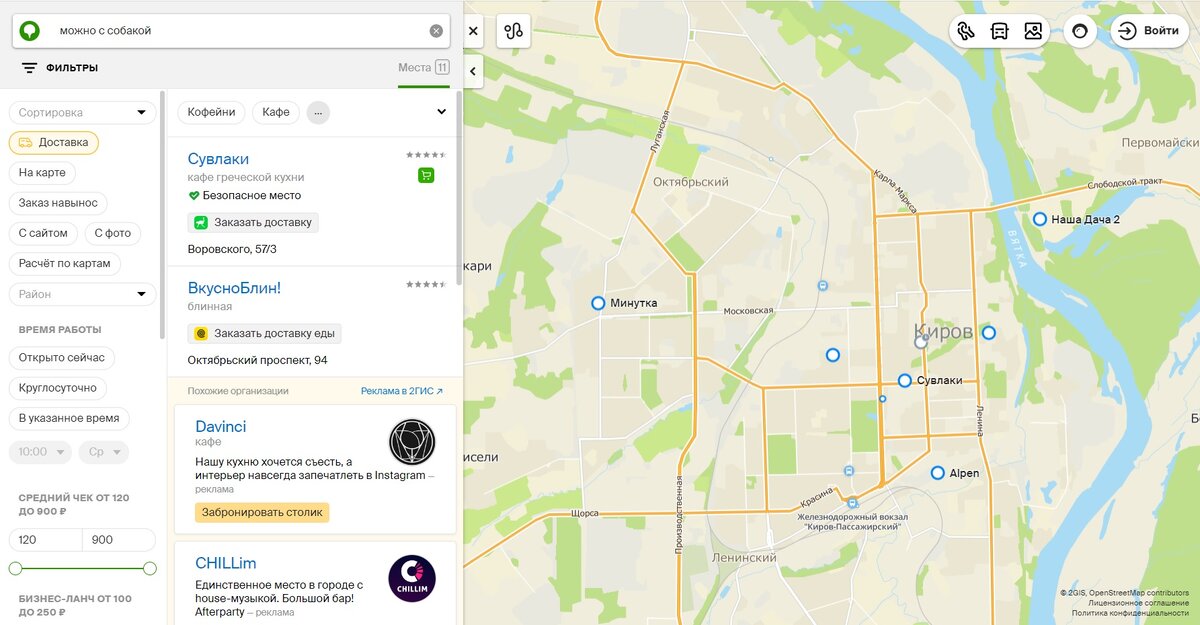Expand the category list chevron

coord(441,112)
